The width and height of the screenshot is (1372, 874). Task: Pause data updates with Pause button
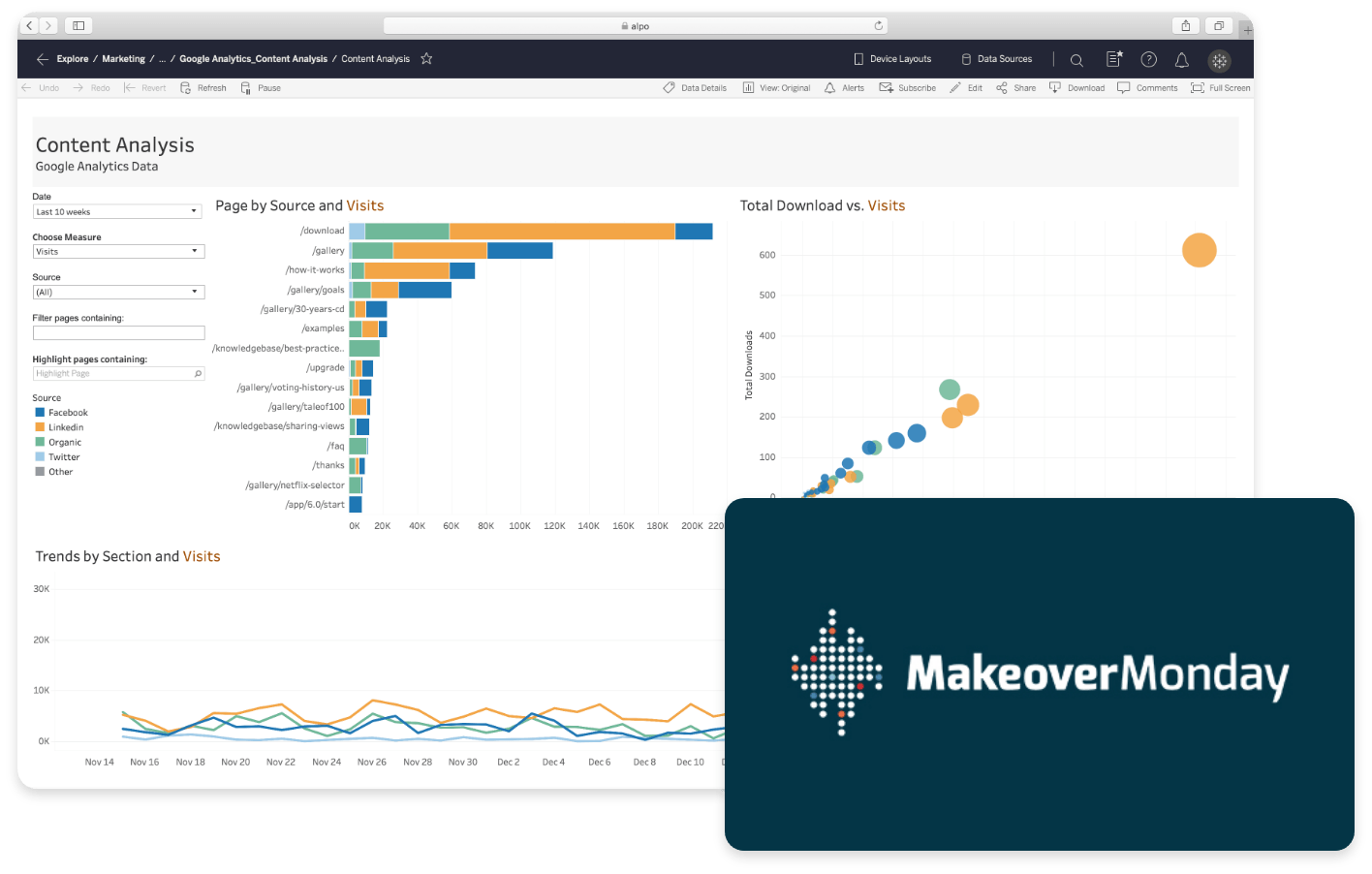click(261, 88)
